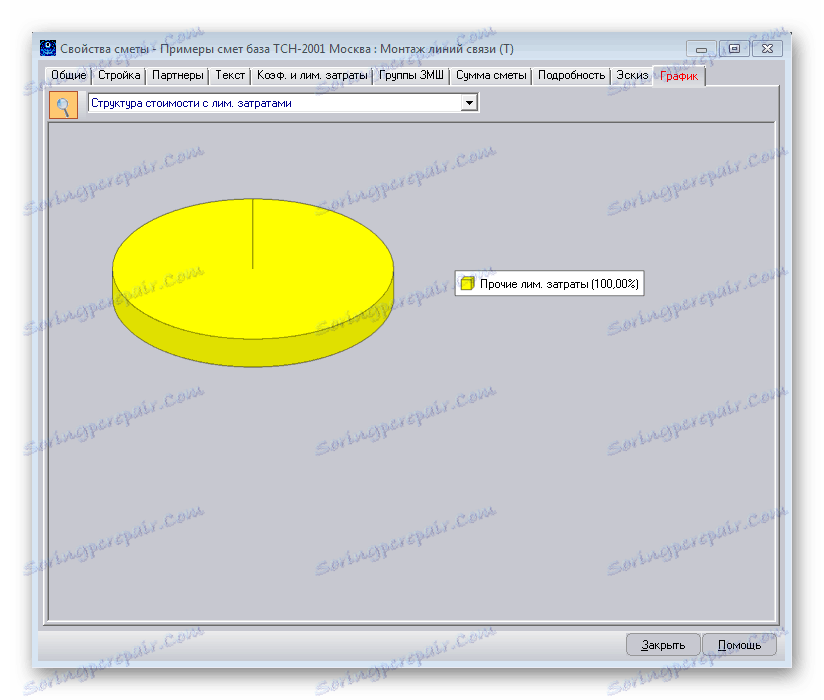
Task: Click the application icon in title bar
Action: point(48,48)
